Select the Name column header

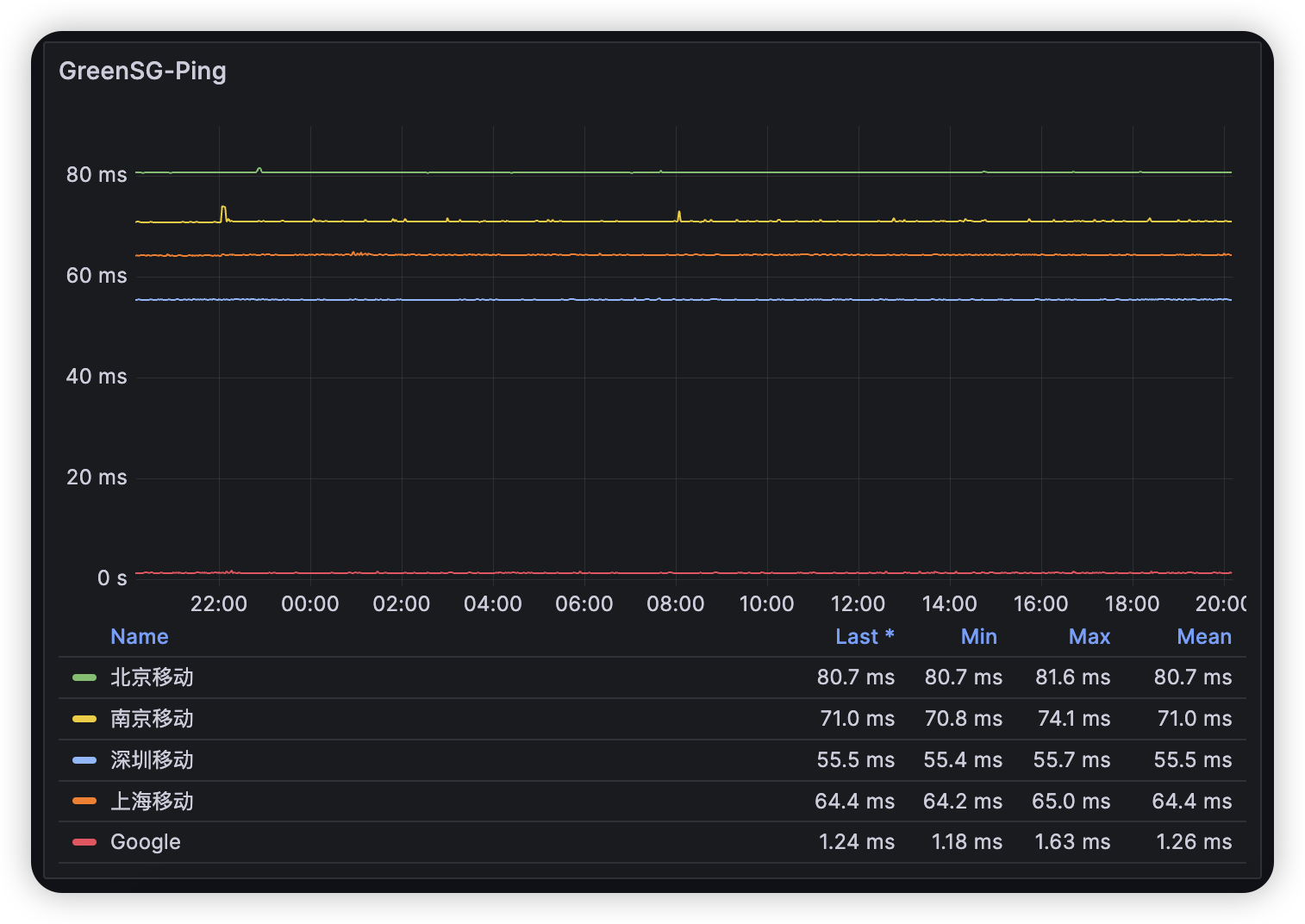(x=140, y=636)
